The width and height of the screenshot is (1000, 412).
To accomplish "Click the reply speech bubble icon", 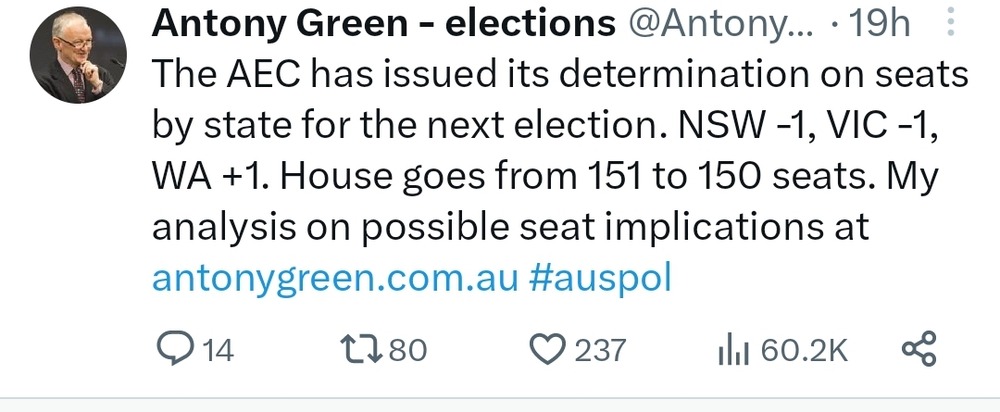I will (x=178, y=350).
